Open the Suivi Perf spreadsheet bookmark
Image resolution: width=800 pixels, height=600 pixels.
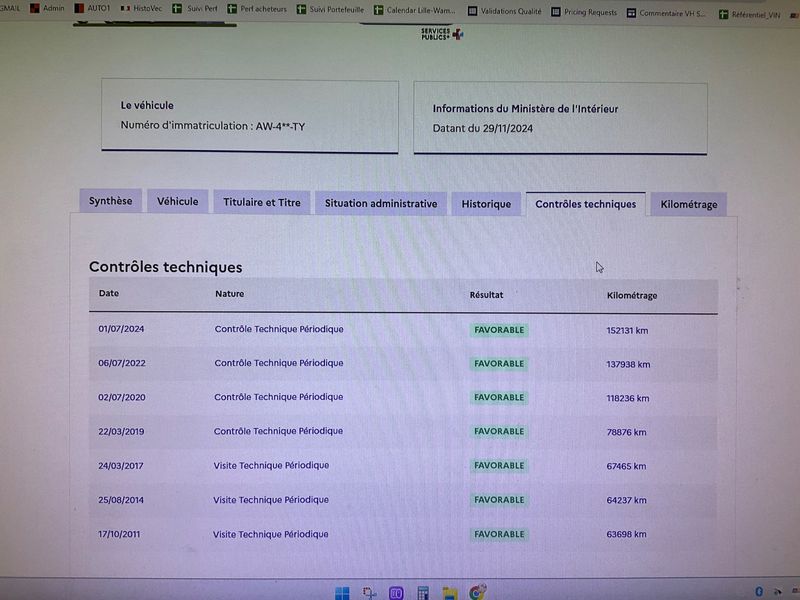pos(195,8)
